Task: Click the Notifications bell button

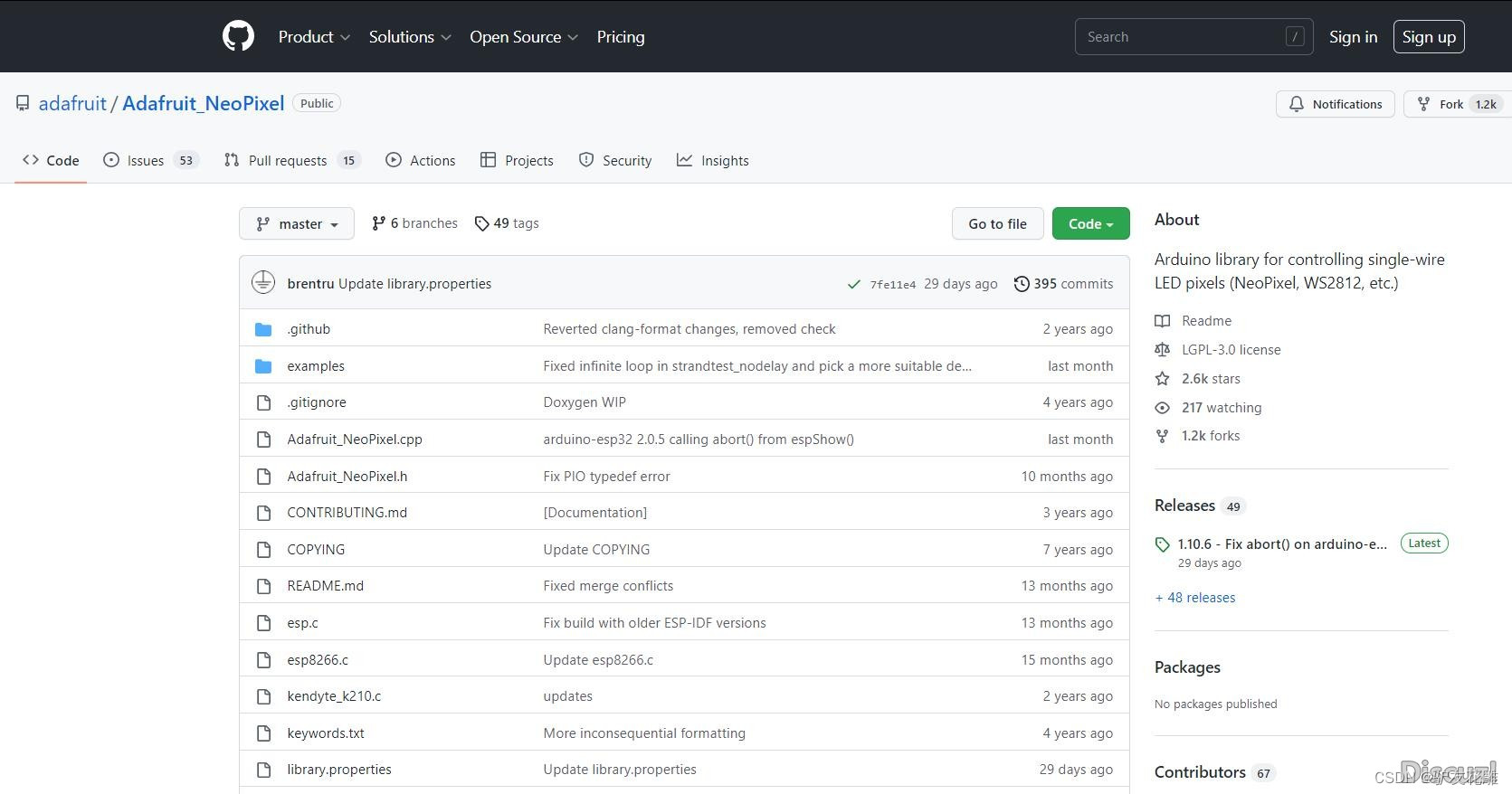Action: [1336, 104]
